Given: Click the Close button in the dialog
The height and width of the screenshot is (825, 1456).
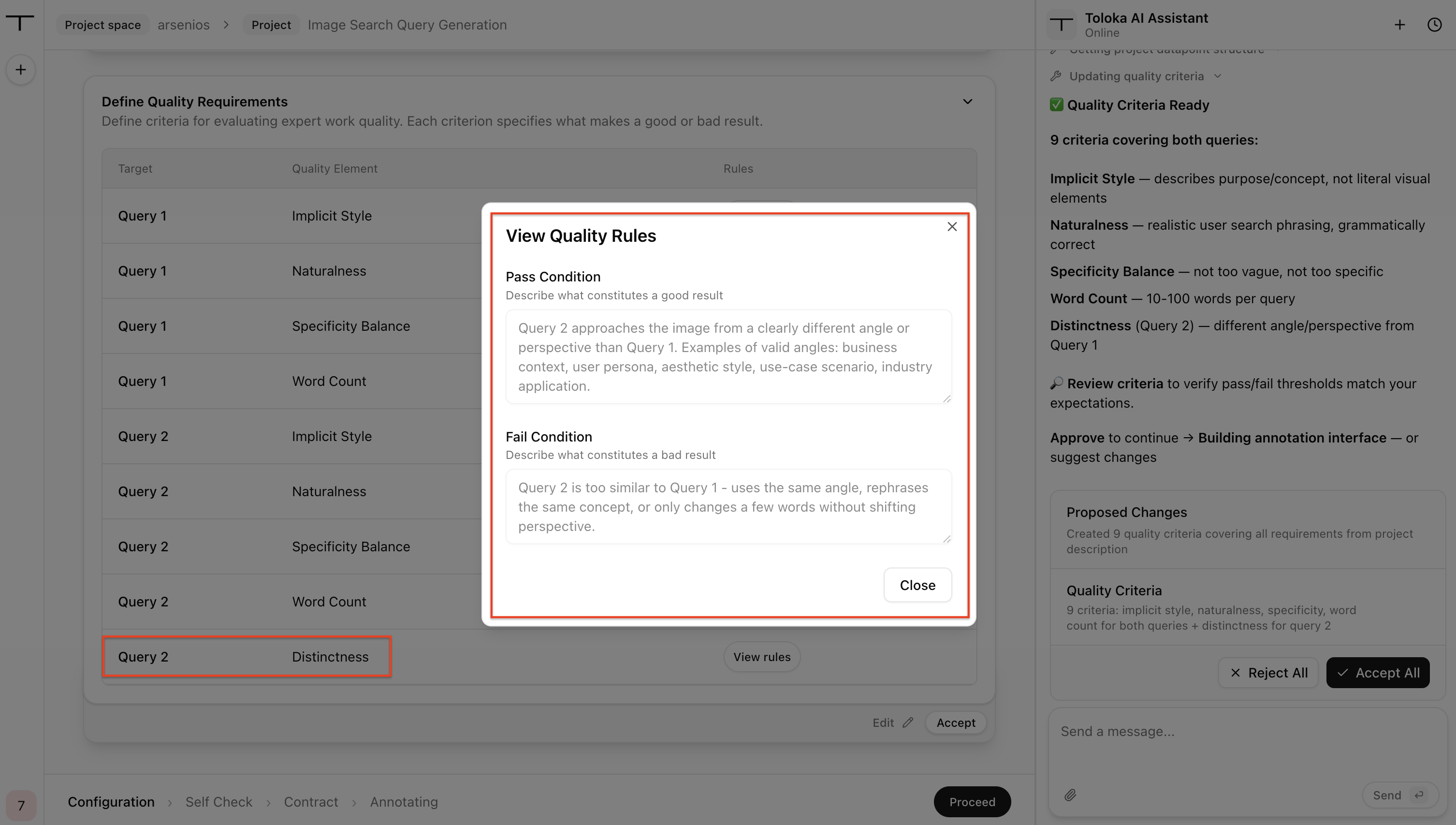Looking at the screenshot, I should point(917,585).
